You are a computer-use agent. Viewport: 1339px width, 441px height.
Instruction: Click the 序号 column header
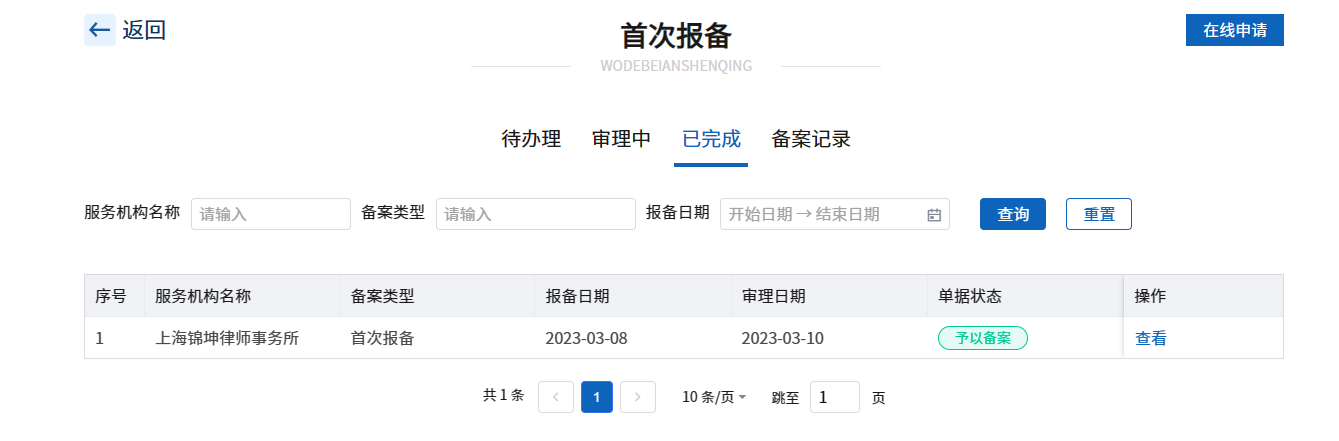111,296
